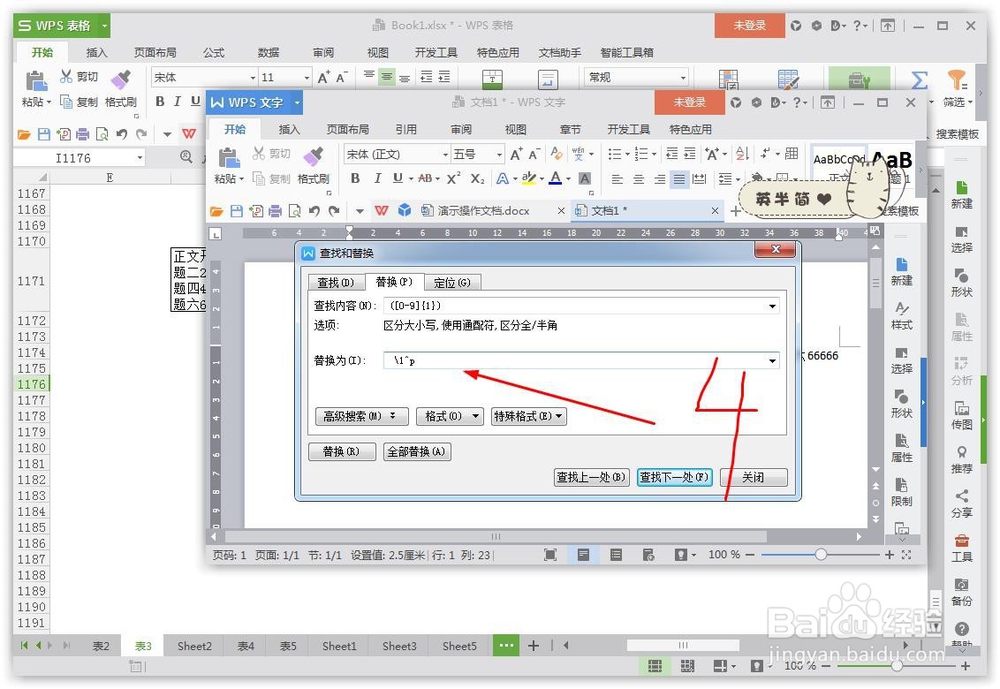This screenshot has height=689, width=1000.
Task: Open 插入 tab in Writer ribbon
Action: click(289, 130)
